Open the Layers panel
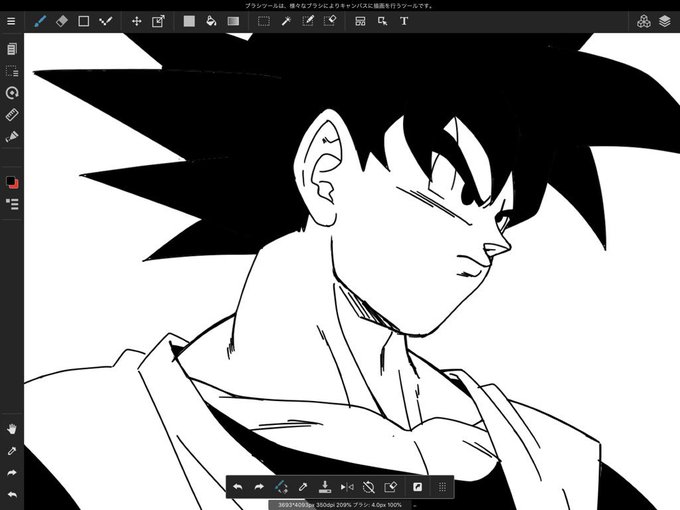The image size is (680, 510). (665, 21)
